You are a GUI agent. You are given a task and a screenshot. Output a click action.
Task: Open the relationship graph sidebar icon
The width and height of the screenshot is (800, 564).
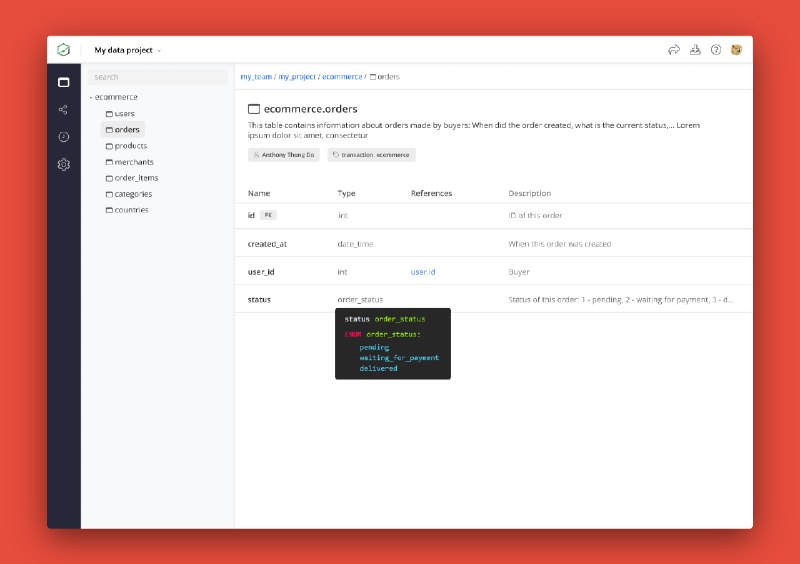click(x=64, y=109)
